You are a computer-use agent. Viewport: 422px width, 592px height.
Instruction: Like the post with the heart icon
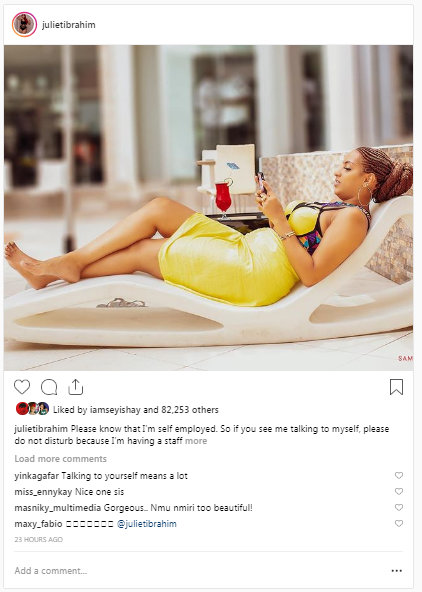tap(22, 387)
